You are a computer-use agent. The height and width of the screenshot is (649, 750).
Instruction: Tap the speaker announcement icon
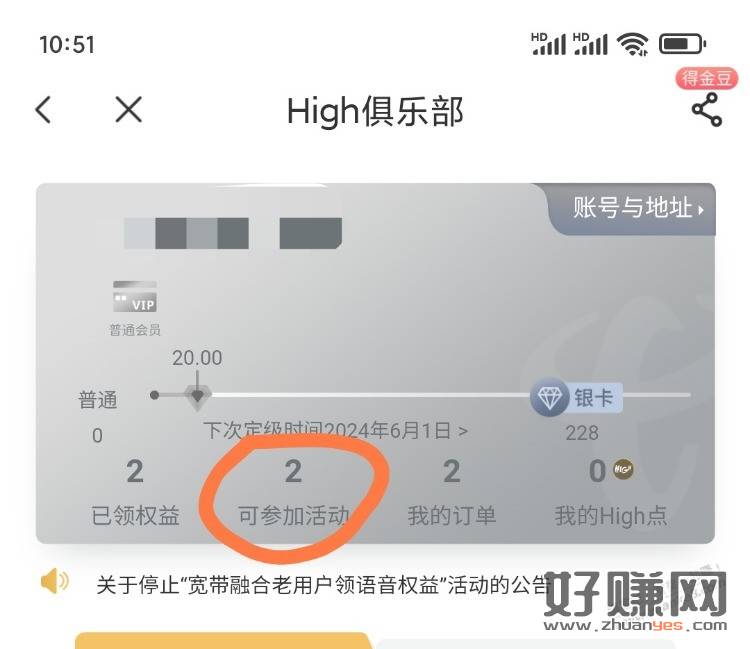pos(55,581)
